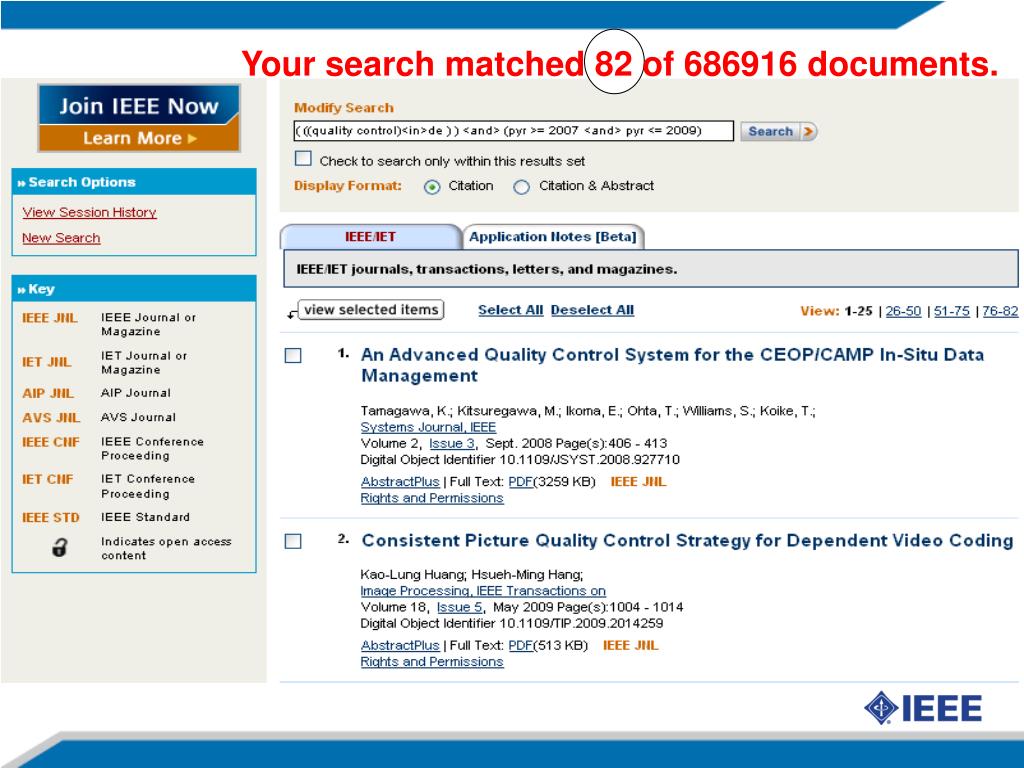This screenshot has width=1024, height=768.
Task: Click the Search button beside the query
Action: click(x=778, y=131)
